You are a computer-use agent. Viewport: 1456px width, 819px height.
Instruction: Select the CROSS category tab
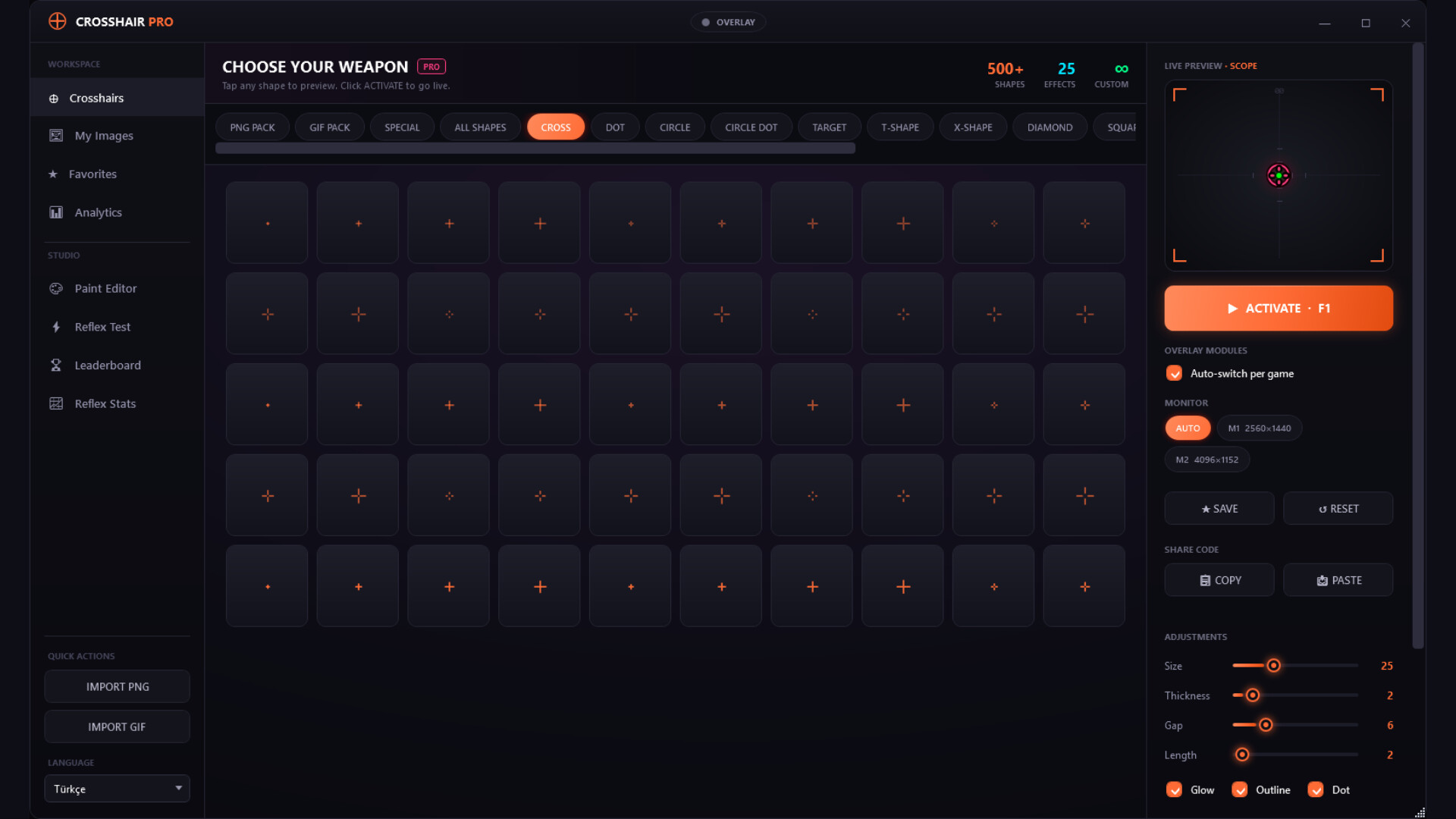tap(556, 127)
